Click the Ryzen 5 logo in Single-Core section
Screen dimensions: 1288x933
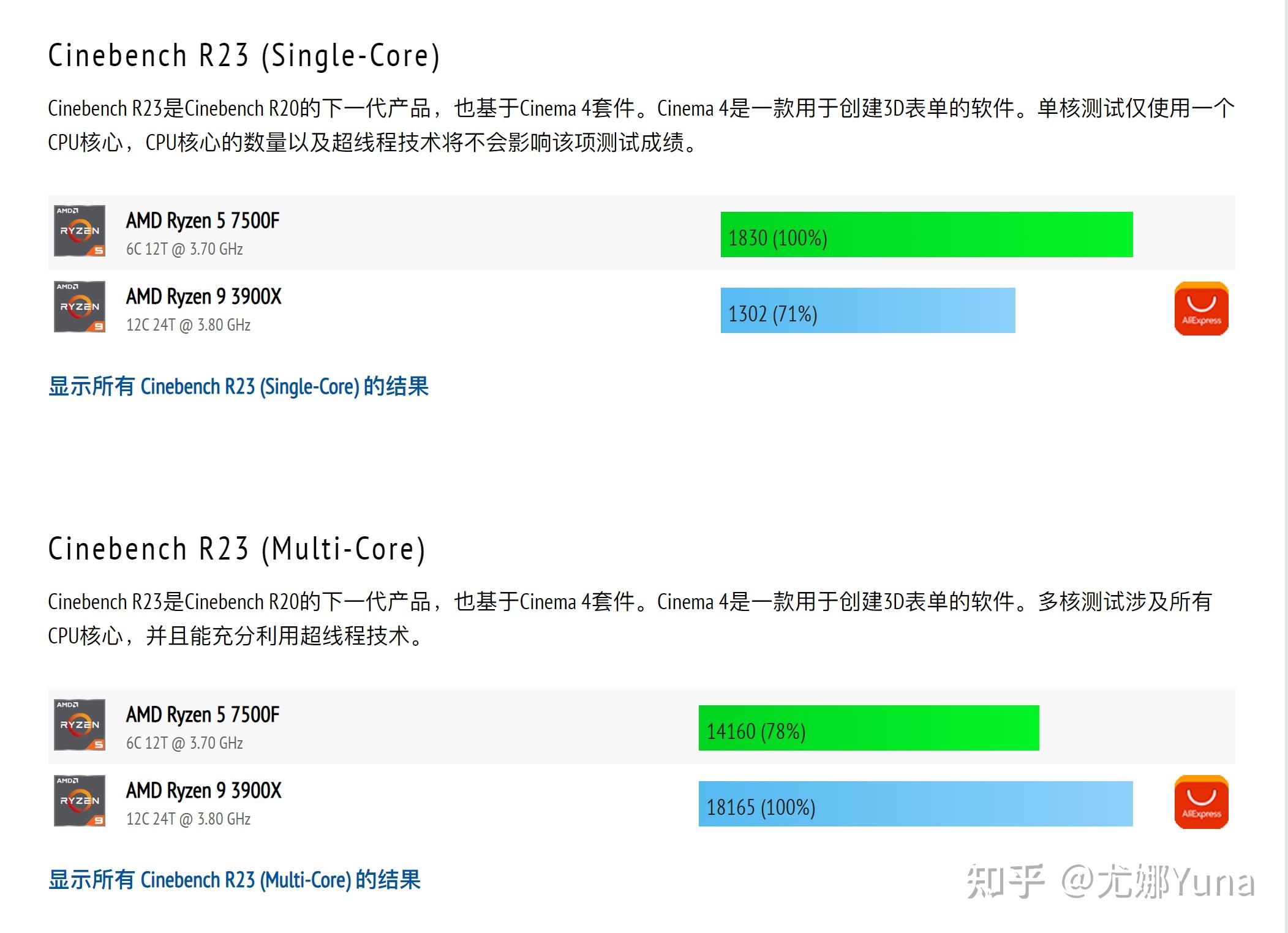80,231
